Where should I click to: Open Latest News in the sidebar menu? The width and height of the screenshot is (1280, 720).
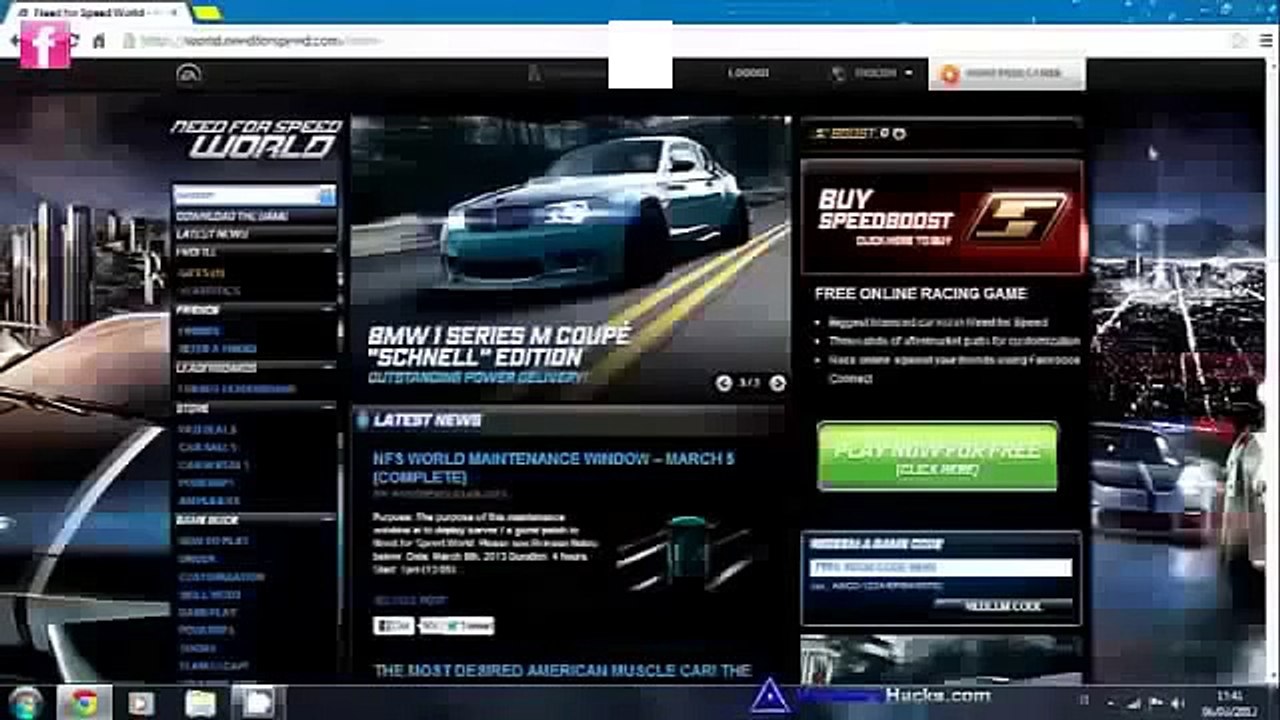point(212,234)
